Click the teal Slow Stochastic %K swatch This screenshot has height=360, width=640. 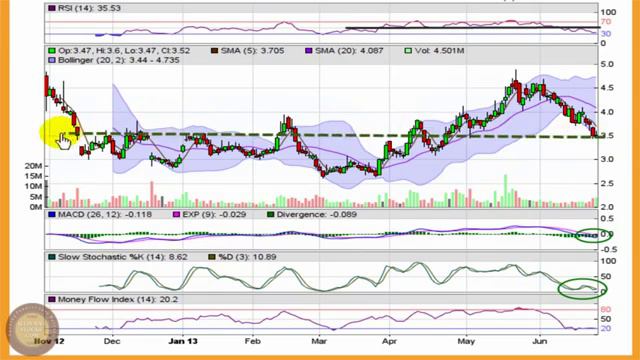[x=52, y=257]
